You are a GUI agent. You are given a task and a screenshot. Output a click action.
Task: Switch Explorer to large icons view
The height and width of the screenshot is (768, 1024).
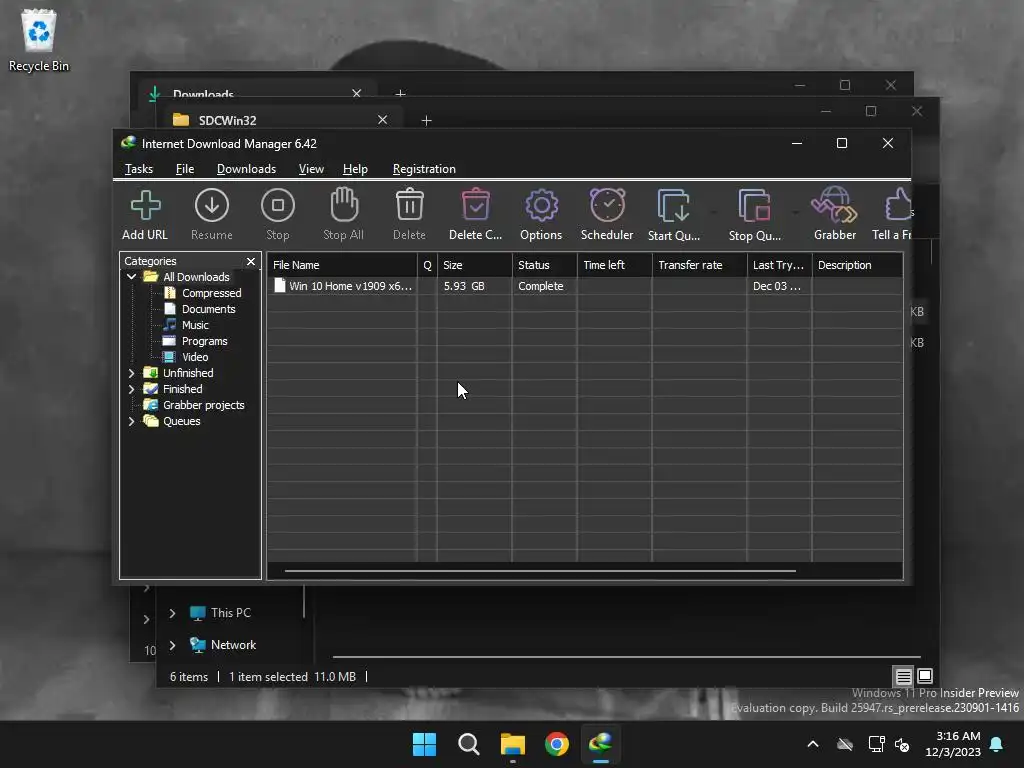pos(925,676)
